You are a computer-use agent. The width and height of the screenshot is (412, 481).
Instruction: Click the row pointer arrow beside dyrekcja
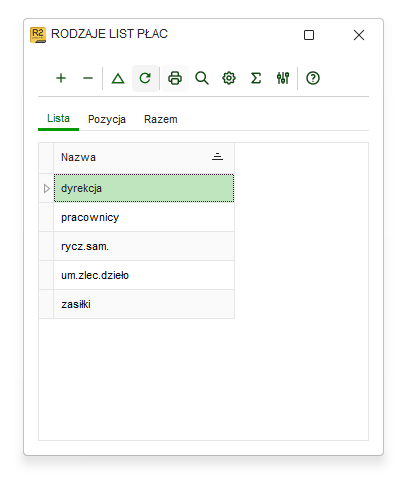(46, 188)
